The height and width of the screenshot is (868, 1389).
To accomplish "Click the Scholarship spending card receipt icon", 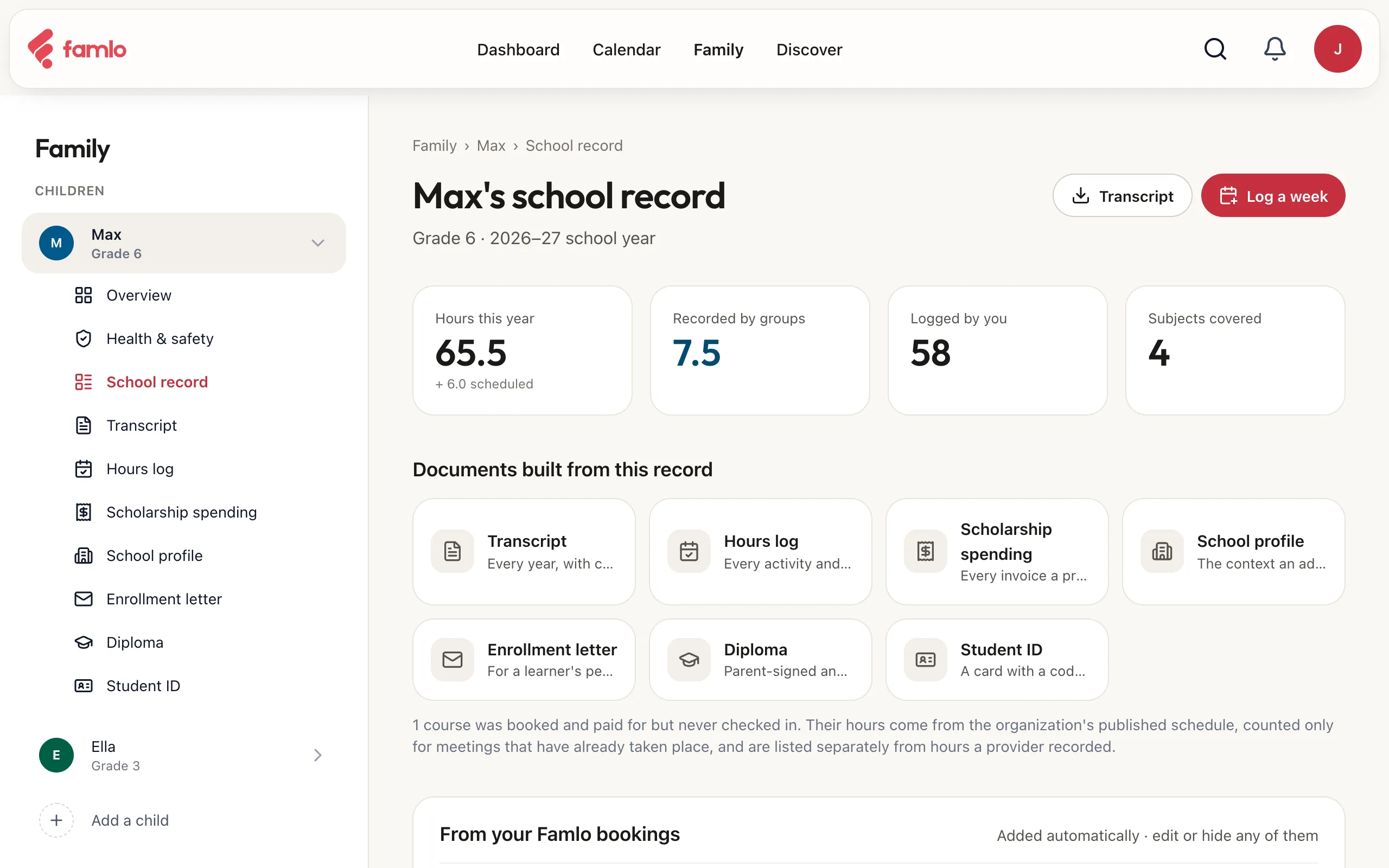I will pos(925,551).
